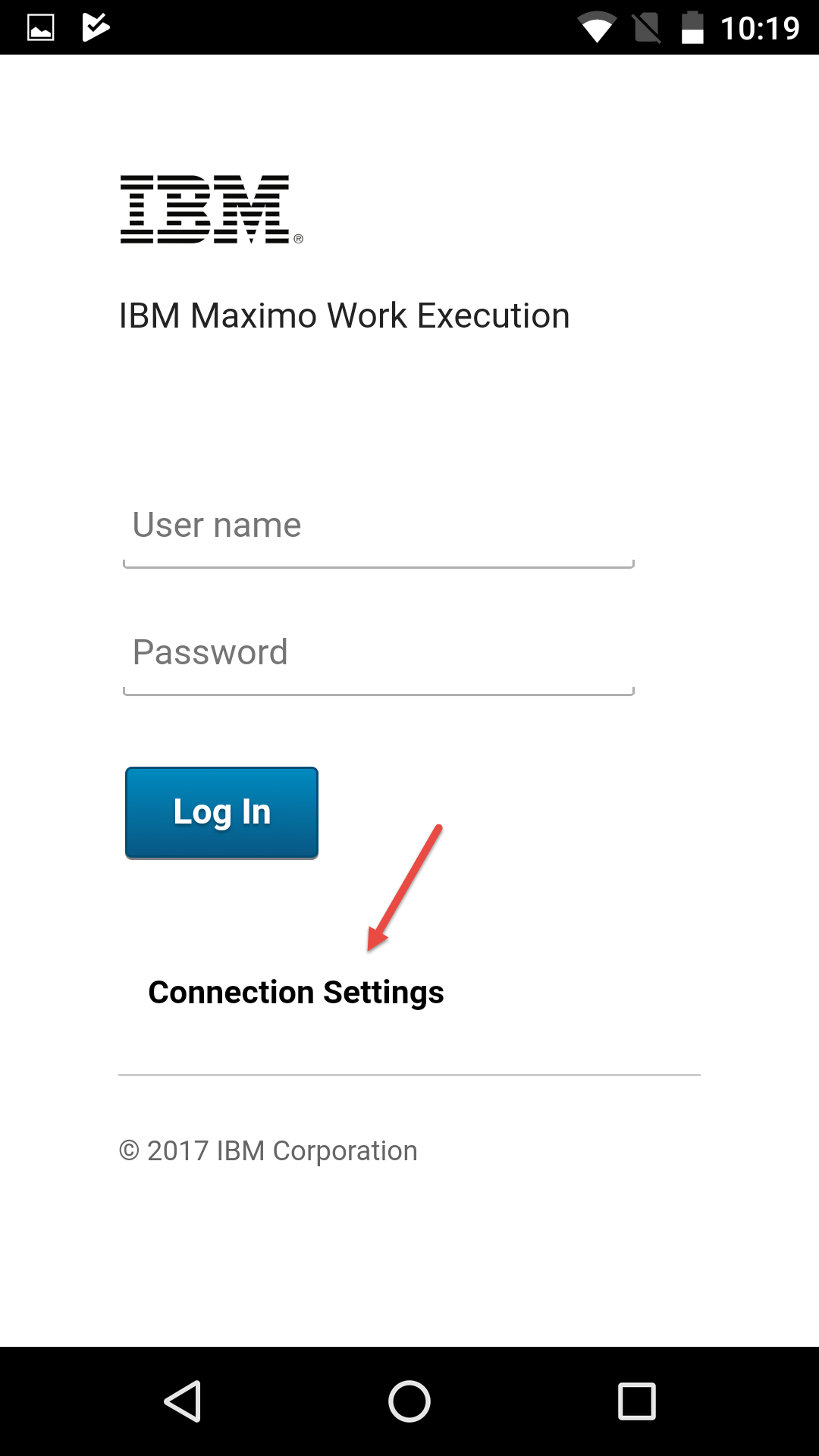This screenshot has width=819, height=1456.
Task: Tap the no SIM card icon
Action: coord(646,28)
